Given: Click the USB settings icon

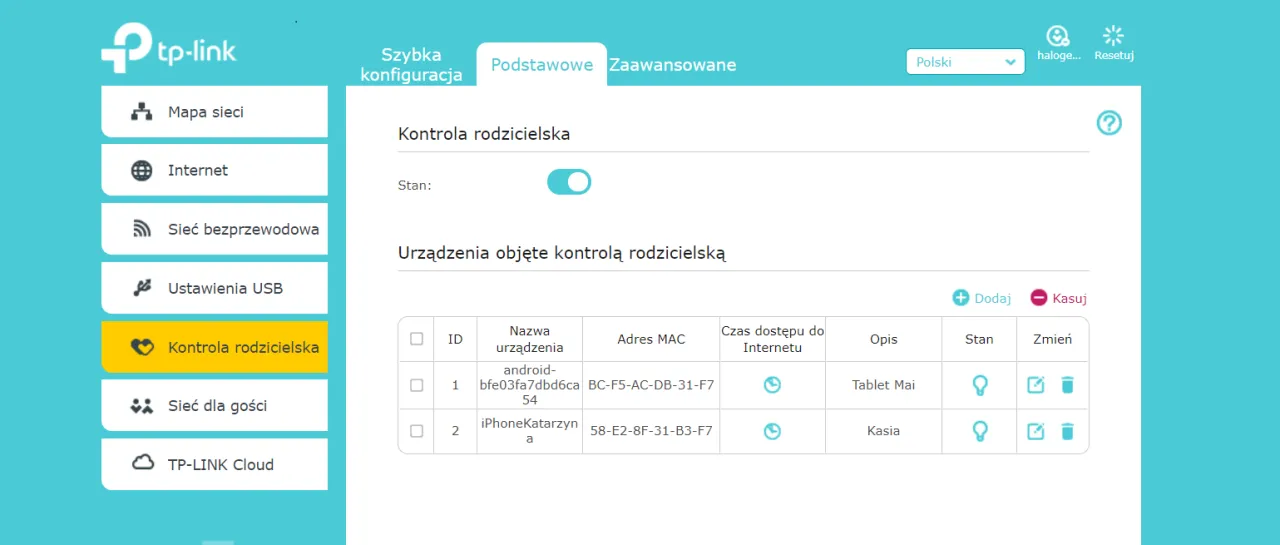Looking at the screenshot, I should tap(142, 288).
